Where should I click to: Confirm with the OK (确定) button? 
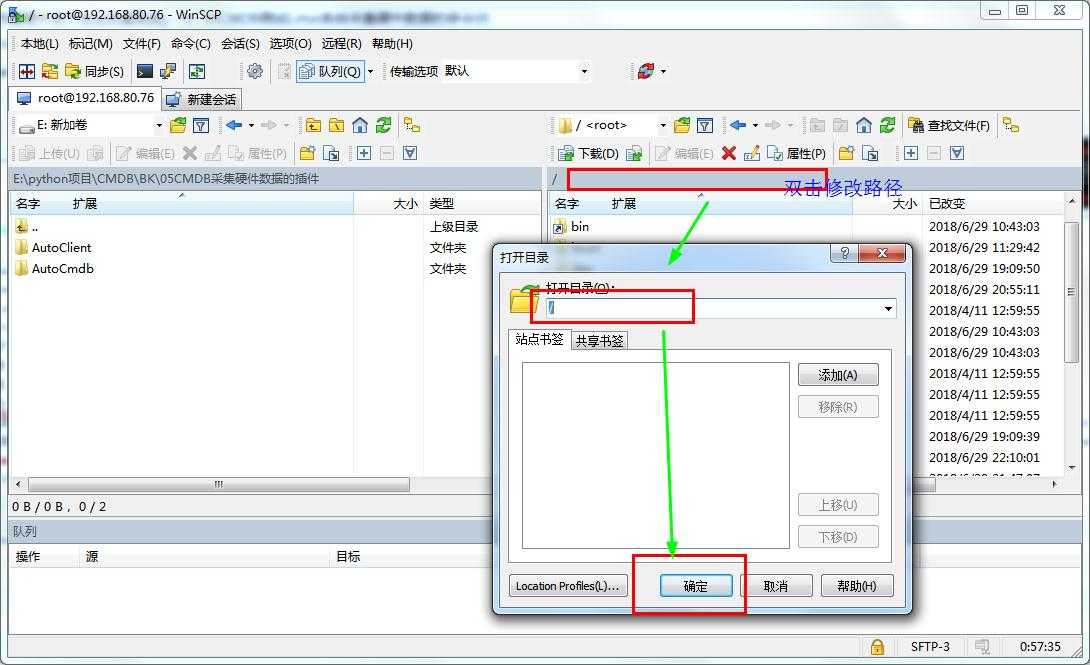click(696, 586)
